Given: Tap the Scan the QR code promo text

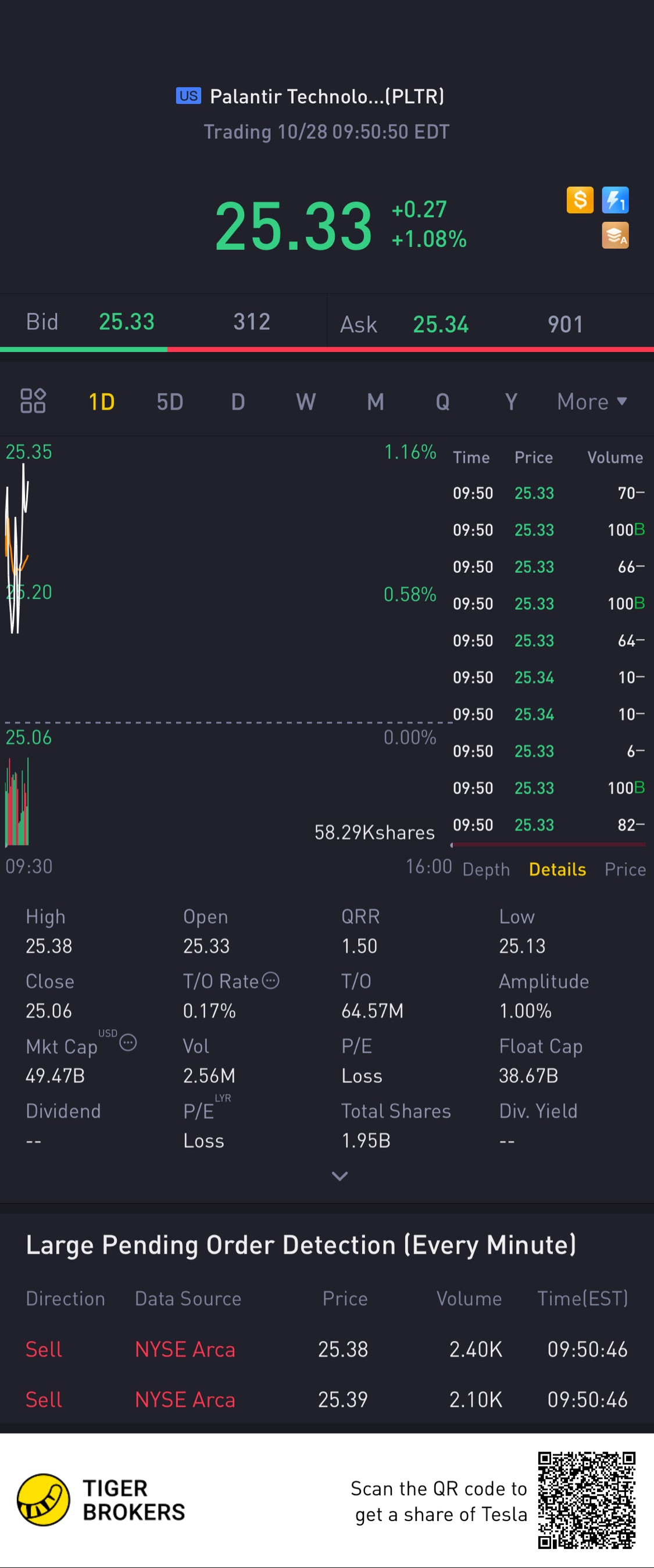Looking at the screenshot, I should tap(438, 1501).
